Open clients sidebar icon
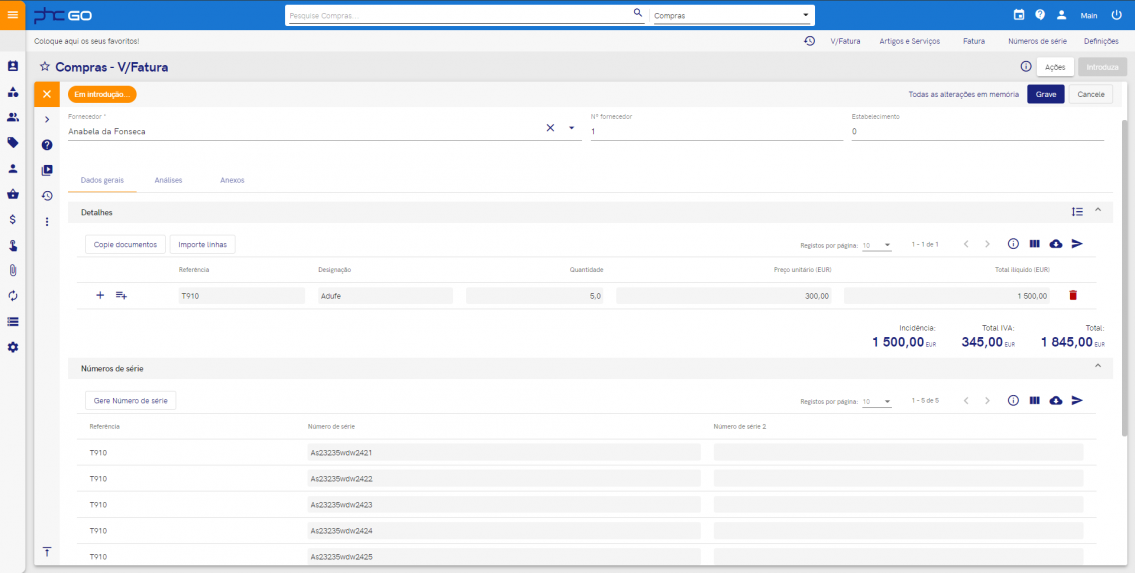1135x573 pixels. [x=12, y=117]
